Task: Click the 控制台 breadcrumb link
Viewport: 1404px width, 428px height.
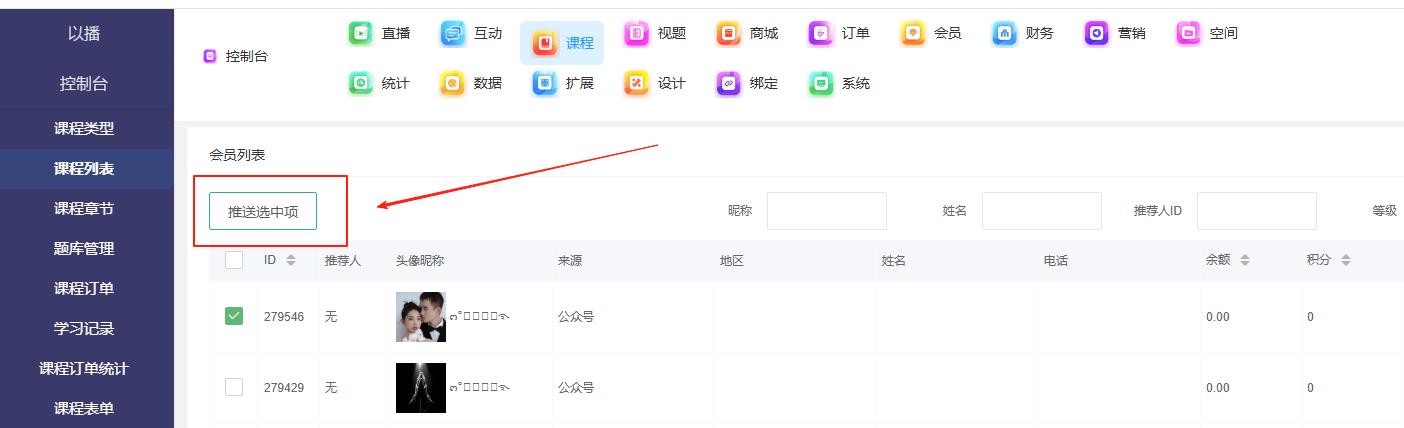Action: [x=246, y=56]
